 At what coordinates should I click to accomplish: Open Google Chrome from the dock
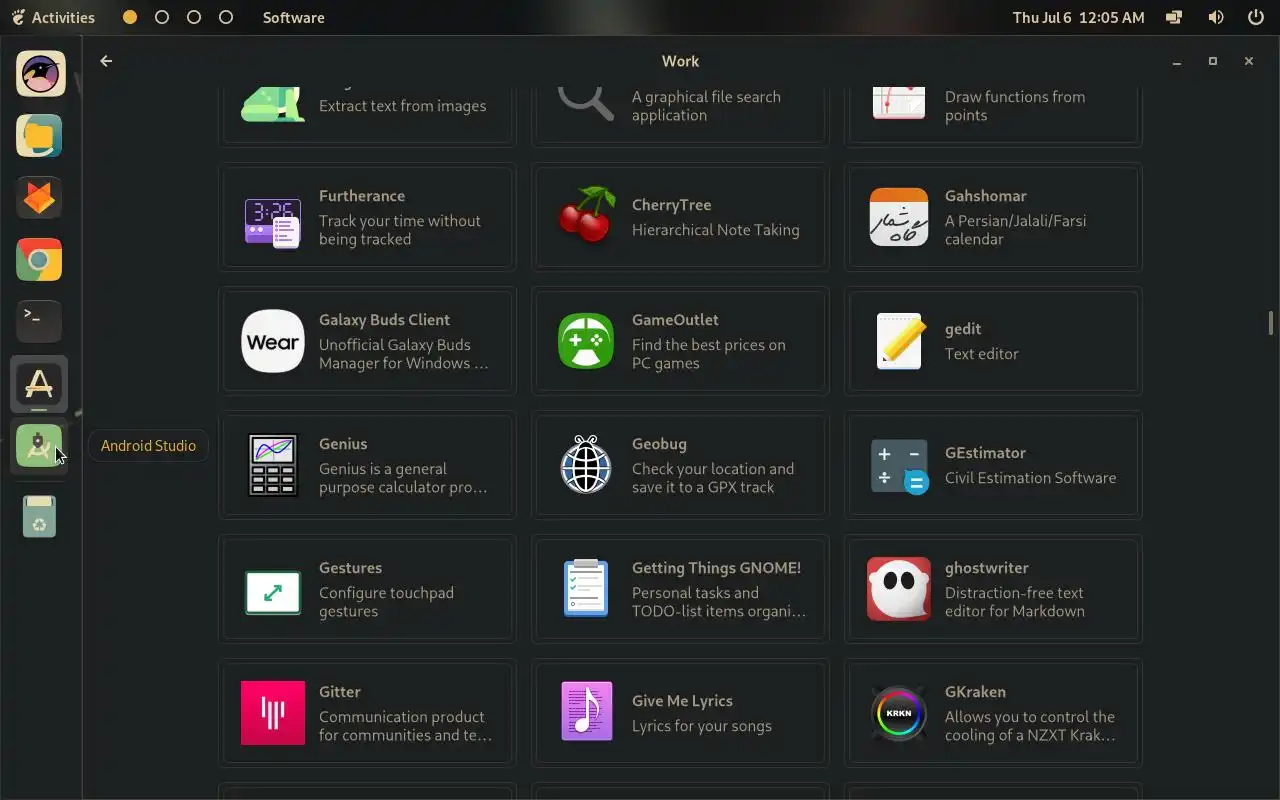click(x=39, y=260)
